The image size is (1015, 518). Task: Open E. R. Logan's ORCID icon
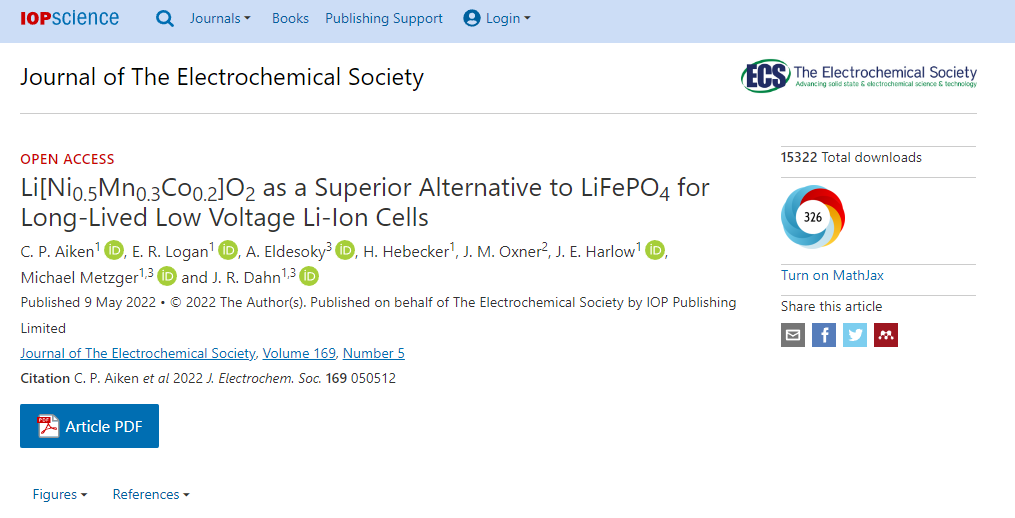click(228, 250)
